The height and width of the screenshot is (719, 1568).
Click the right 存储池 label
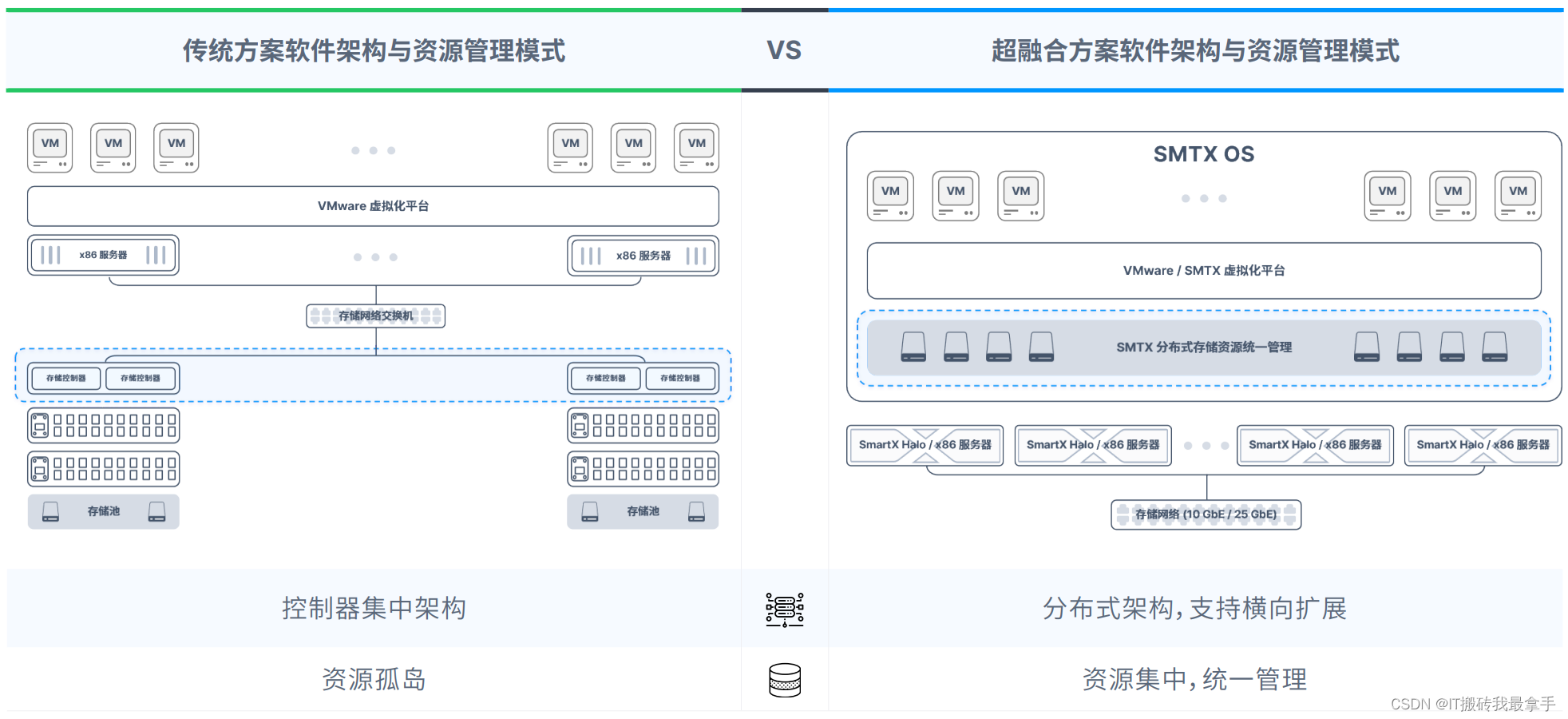tap(643, 511)
